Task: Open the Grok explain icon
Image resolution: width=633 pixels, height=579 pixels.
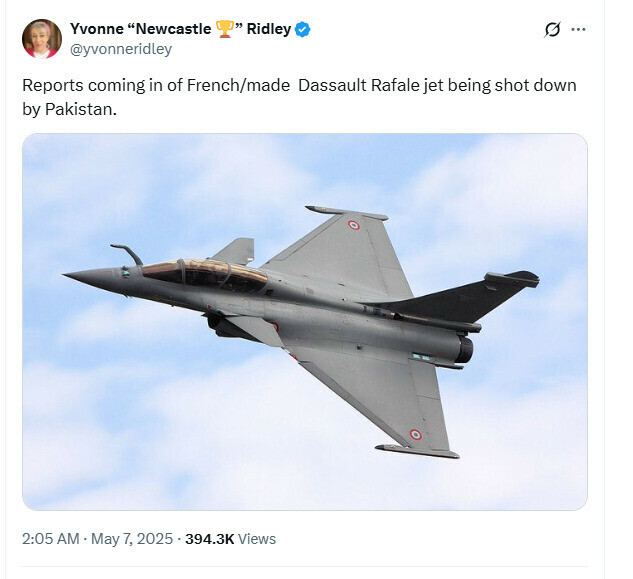Action: 552,30
